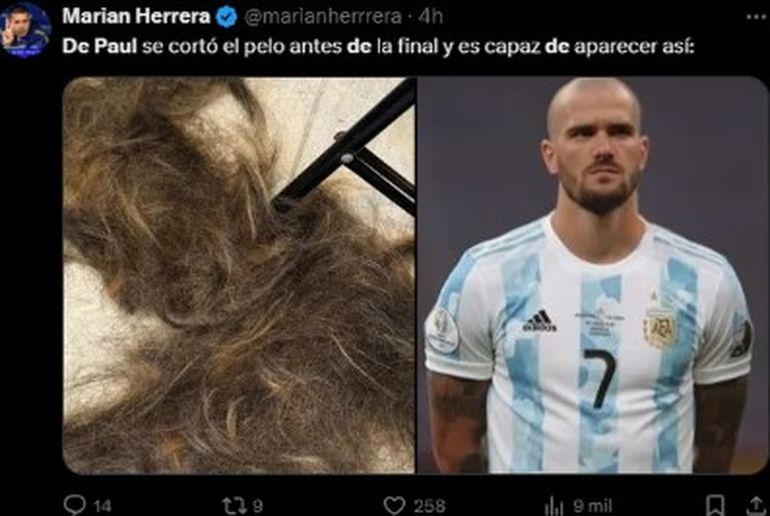Open the view analytics bar chart icon

point(554,506)
